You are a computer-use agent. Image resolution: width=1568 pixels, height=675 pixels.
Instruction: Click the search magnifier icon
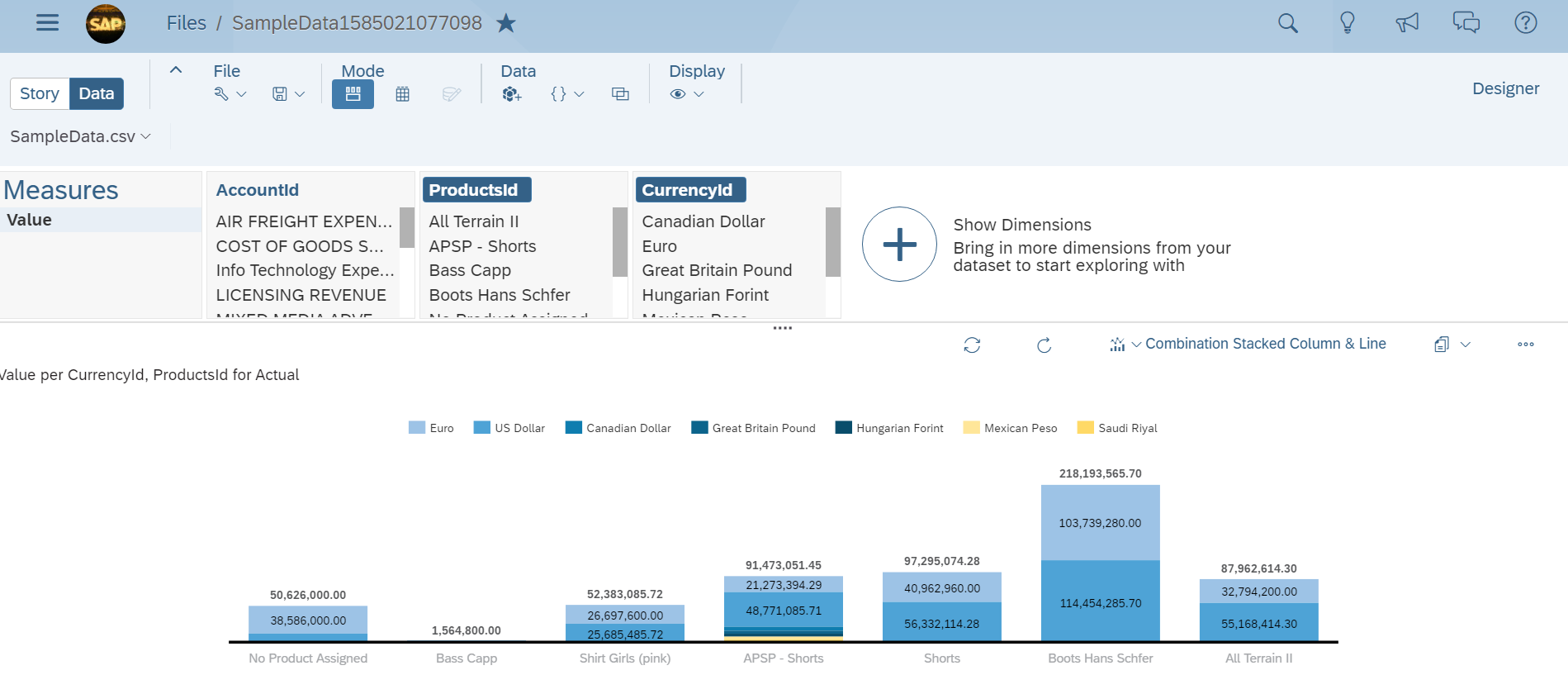1288,23
